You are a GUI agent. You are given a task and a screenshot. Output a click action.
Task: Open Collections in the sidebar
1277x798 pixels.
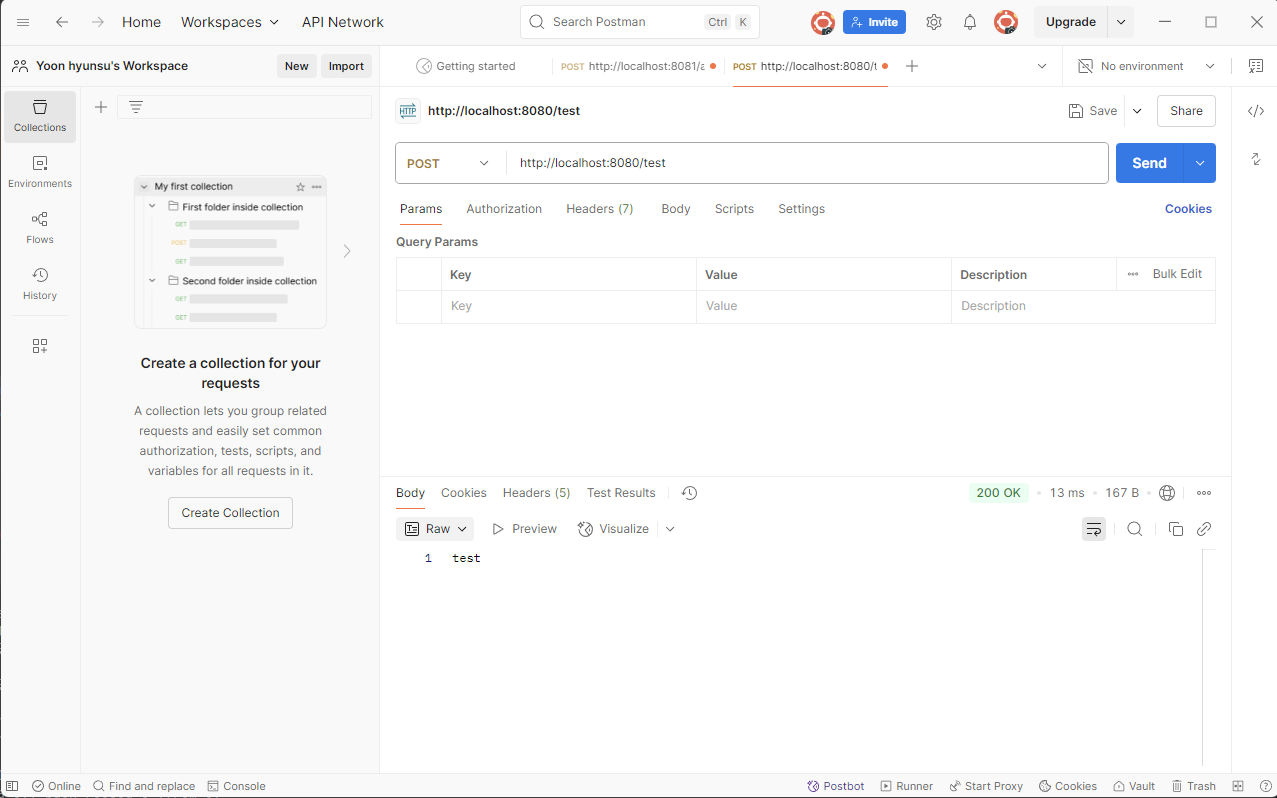coord(40,116)
